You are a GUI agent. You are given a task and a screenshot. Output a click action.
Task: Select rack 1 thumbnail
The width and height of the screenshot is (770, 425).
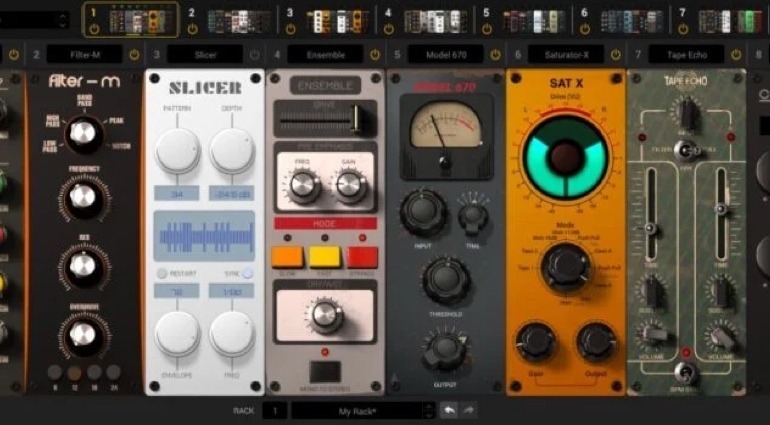141,21
